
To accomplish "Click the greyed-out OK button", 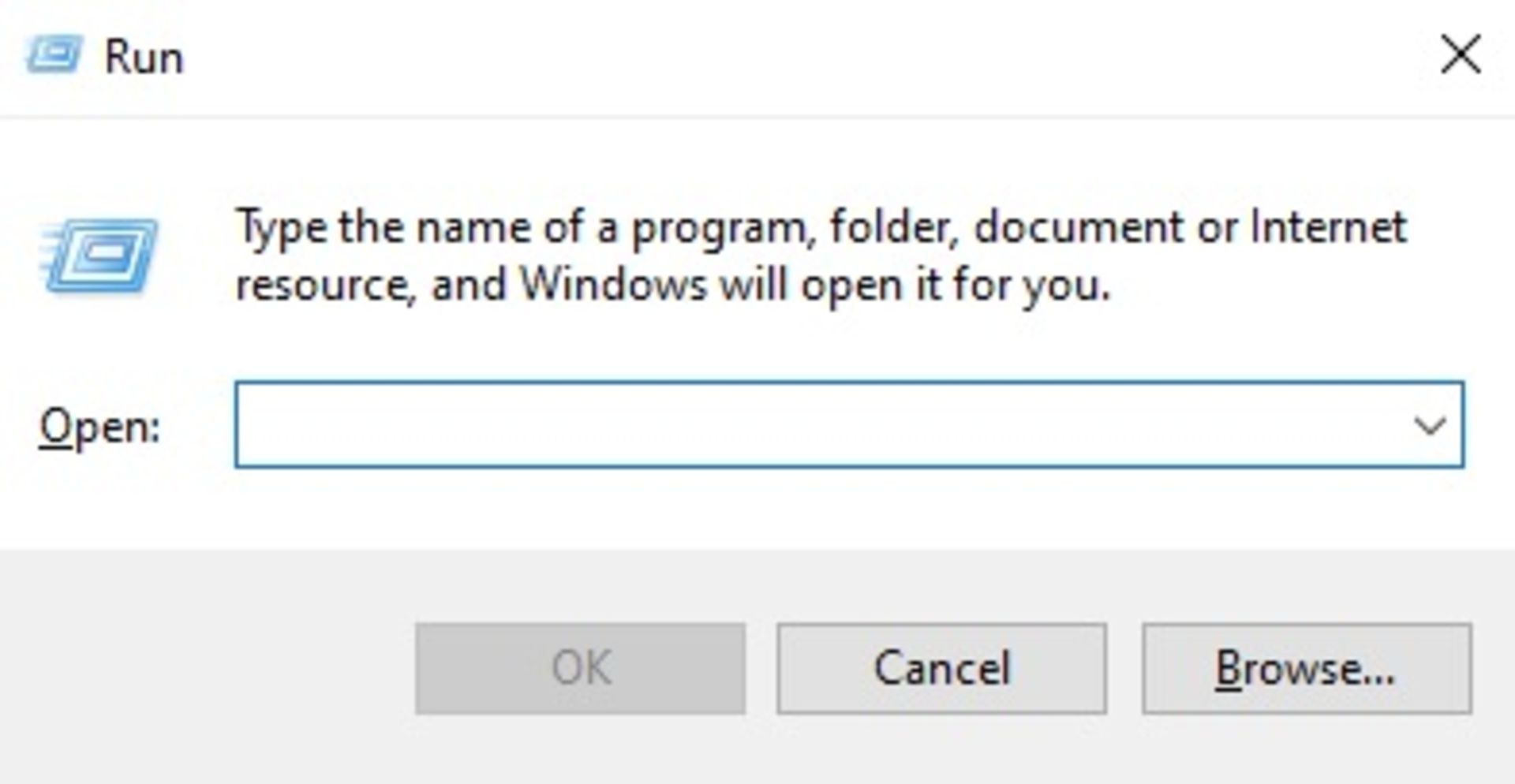I will 580,669.
